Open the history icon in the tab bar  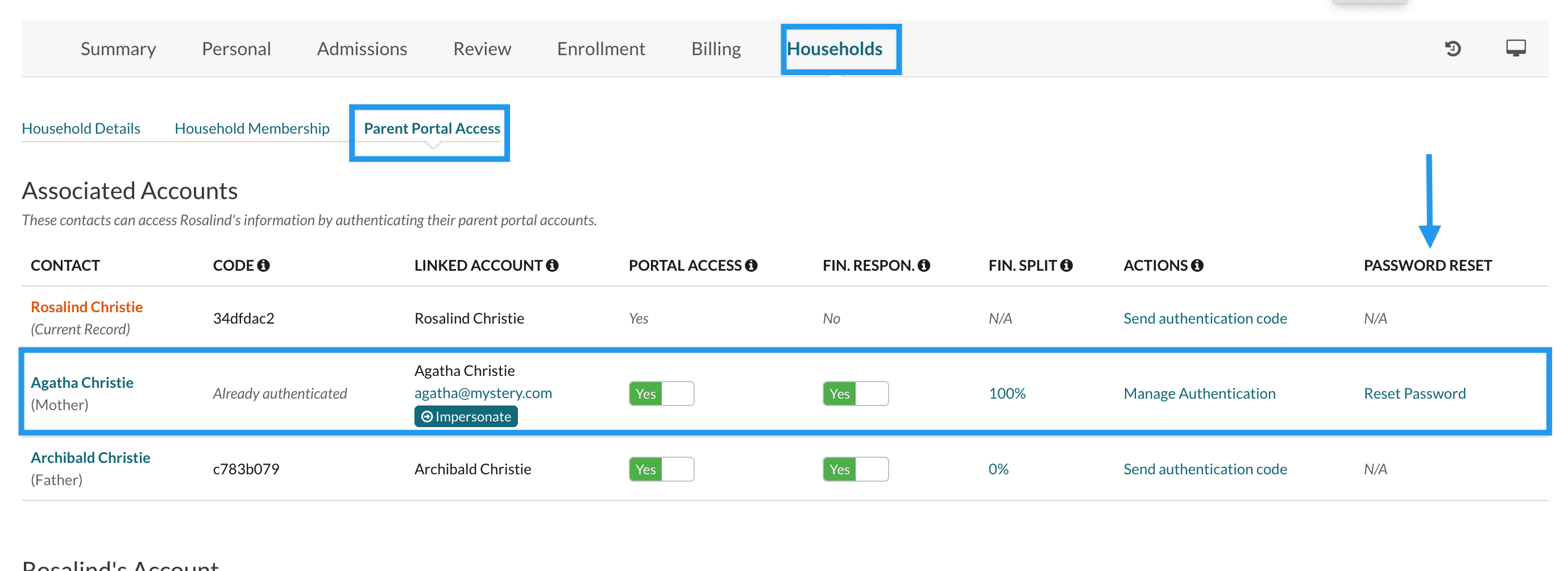click(1453, 49)
